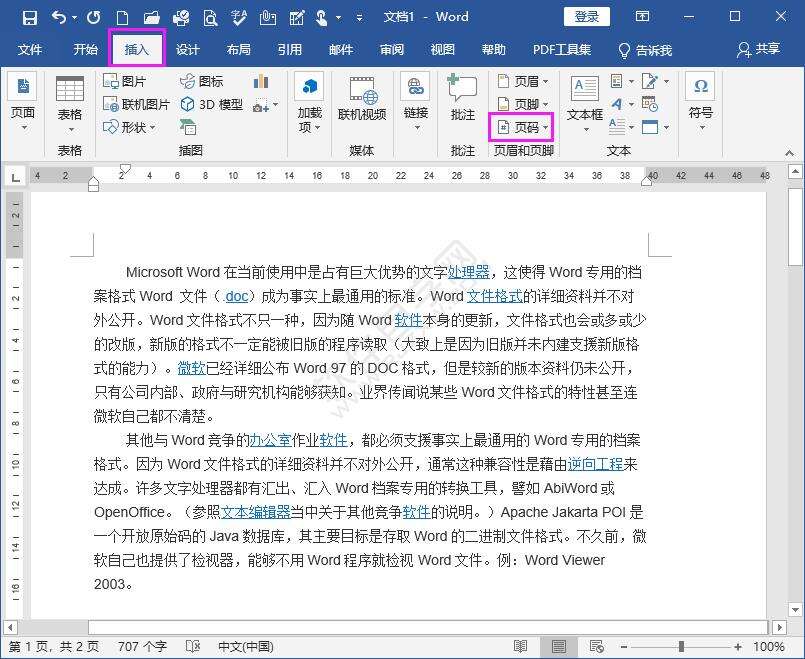This screenshot has width=805, height=659.
Task: Click the ribbon display options icon
Action: (642, 16)
